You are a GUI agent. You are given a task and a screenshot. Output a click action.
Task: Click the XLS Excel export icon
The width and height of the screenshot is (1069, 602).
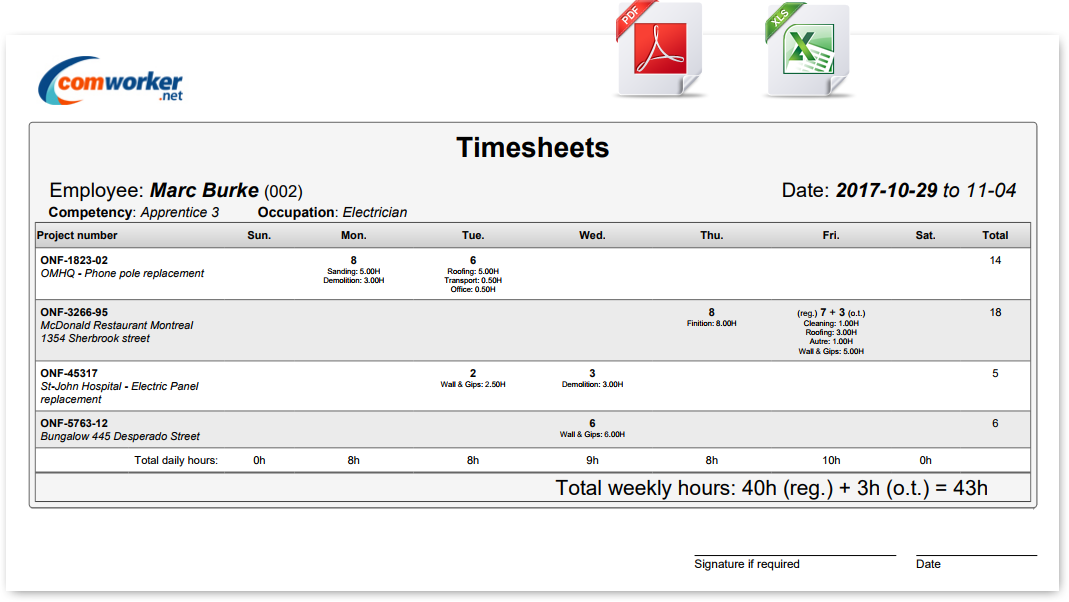point(806,52)
